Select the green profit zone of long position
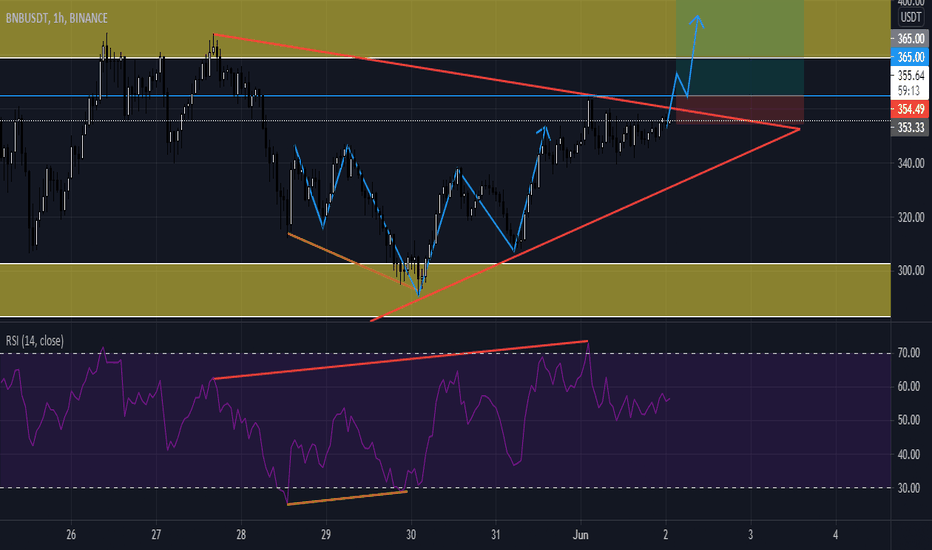Image resolution: width=932 pixels, height=550 pixels. point(740,48)
